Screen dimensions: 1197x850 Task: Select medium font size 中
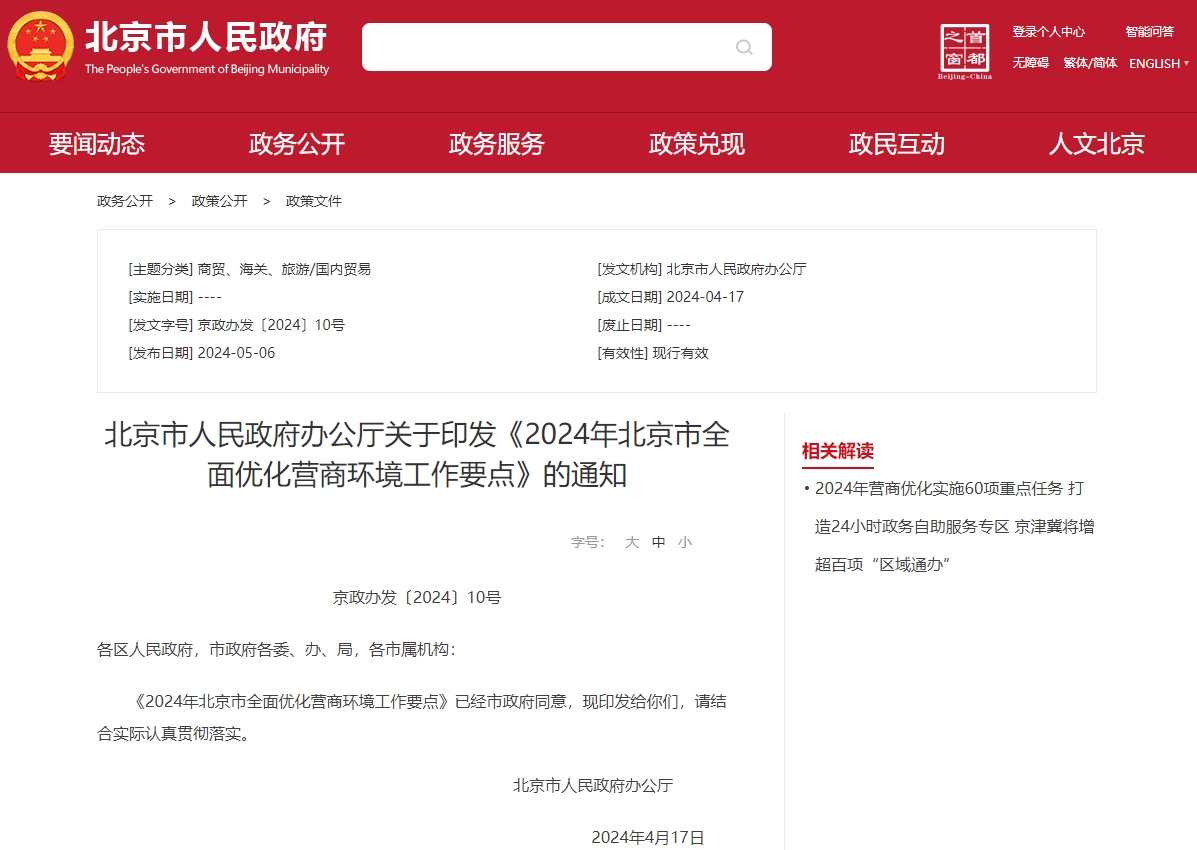point(657,541)
